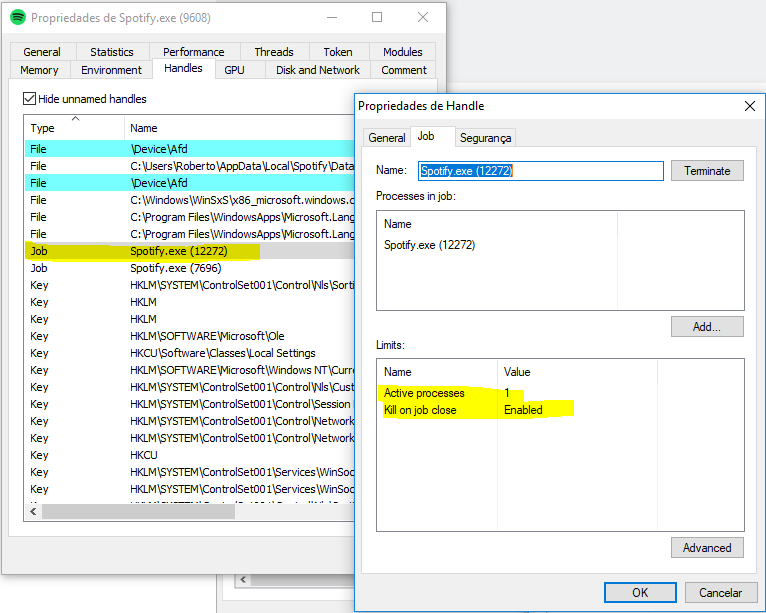Screen dimensions: 766x613
Task: Maximize the Spotify properties window
Action: 377,18
